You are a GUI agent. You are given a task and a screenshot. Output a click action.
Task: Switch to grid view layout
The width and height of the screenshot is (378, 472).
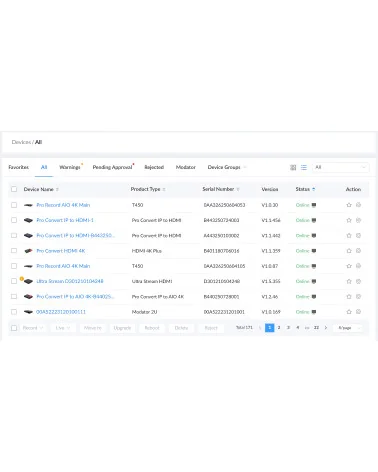point(293,167)
